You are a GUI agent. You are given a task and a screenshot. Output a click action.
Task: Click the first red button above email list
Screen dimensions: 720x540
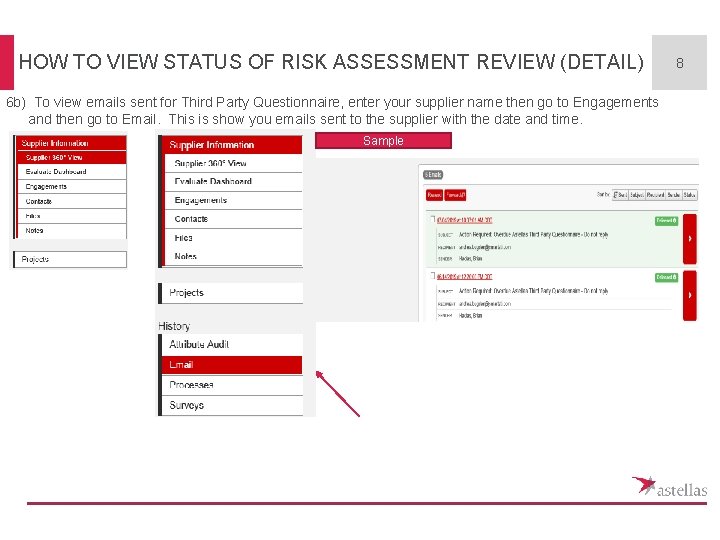click(434, 195)
